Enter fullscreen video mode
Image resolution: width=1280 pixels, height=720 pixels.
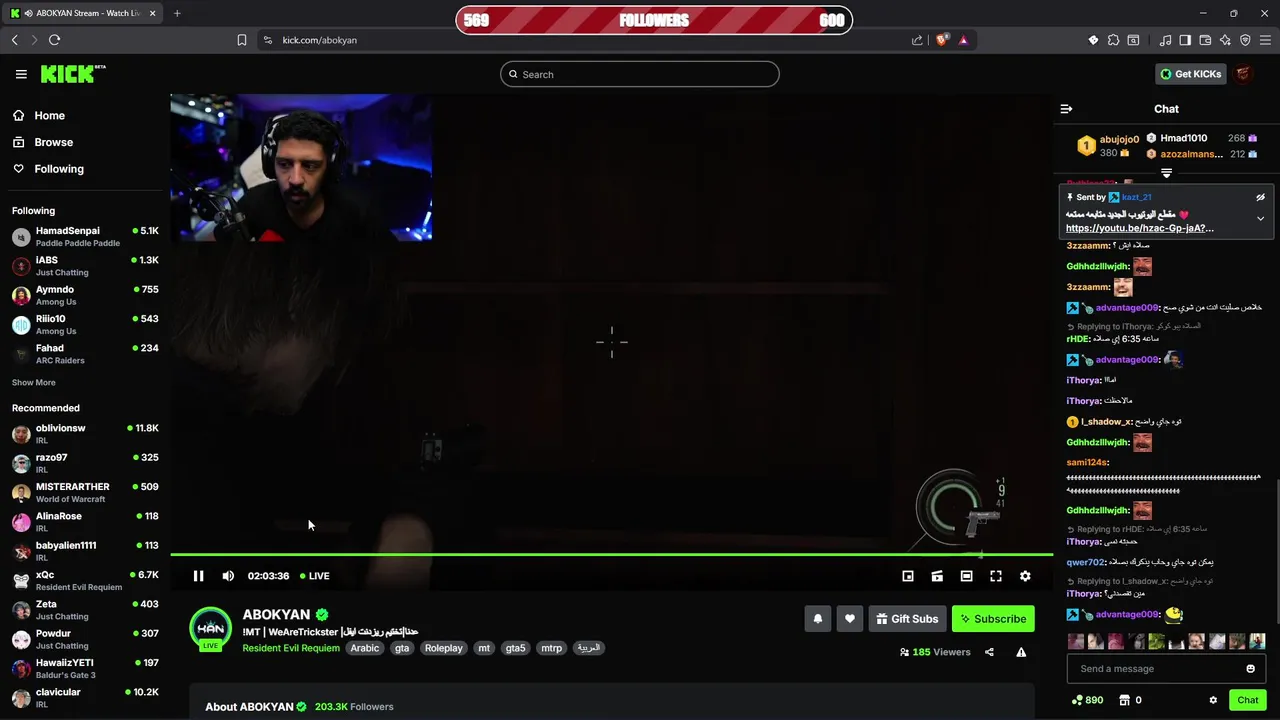pos(996,576)
